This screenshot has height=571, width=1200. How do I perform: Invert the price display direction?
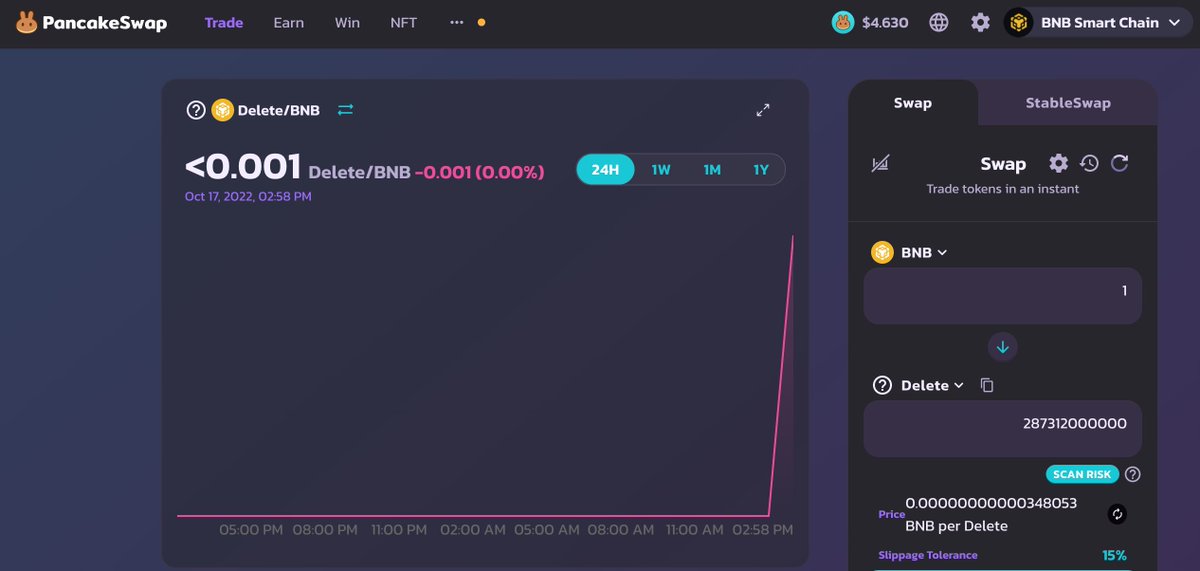[x=1118, y=514]
